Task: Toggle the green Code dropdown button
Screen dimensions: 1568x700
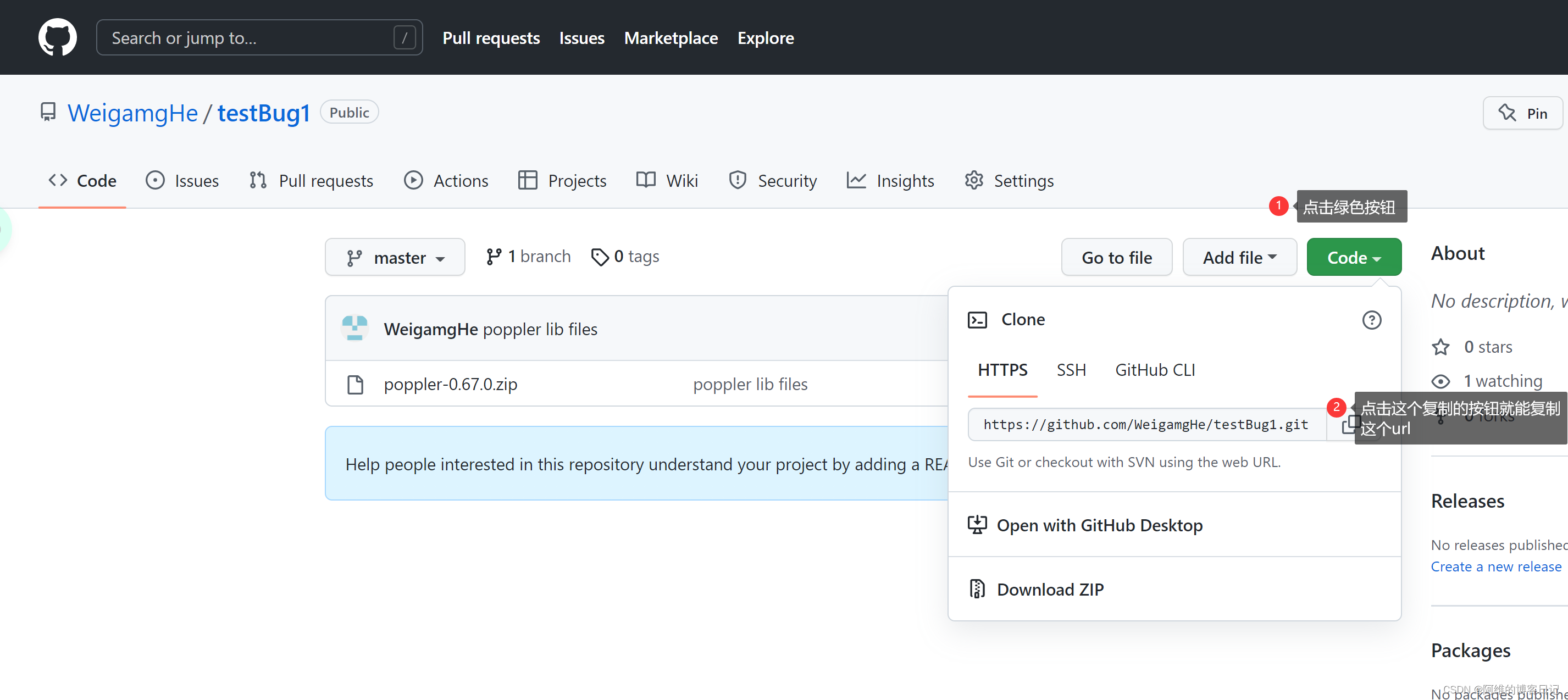Action: pos(1354,258)
